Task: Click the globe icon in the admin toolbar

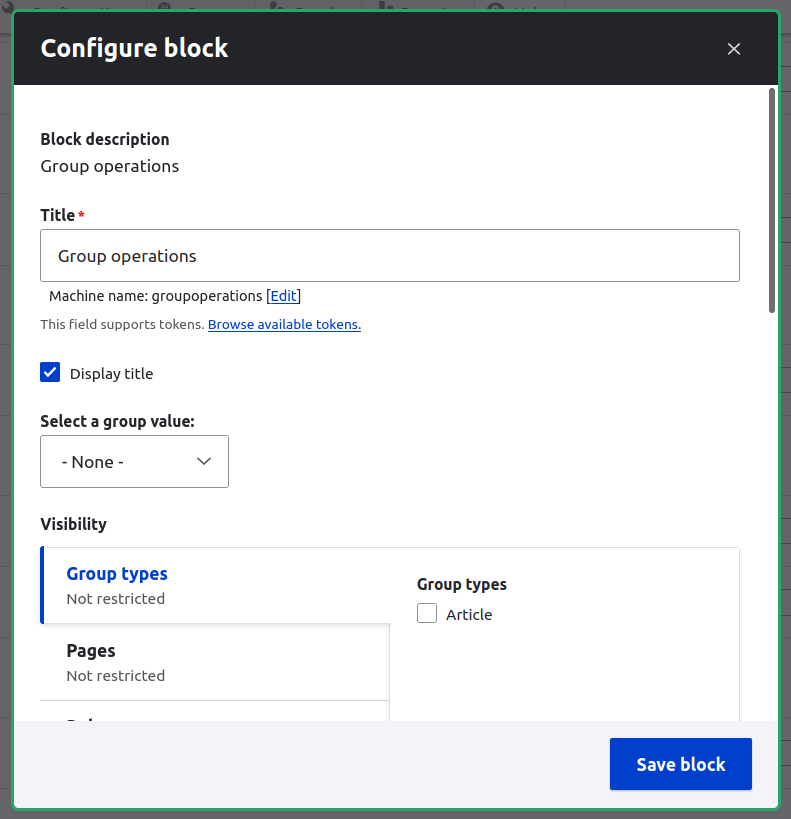Action: [x=166, y=5]
